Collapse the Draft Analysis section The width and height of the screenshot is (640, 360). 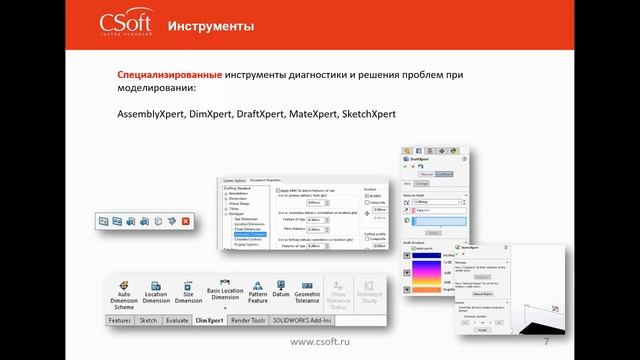[466, 242]
